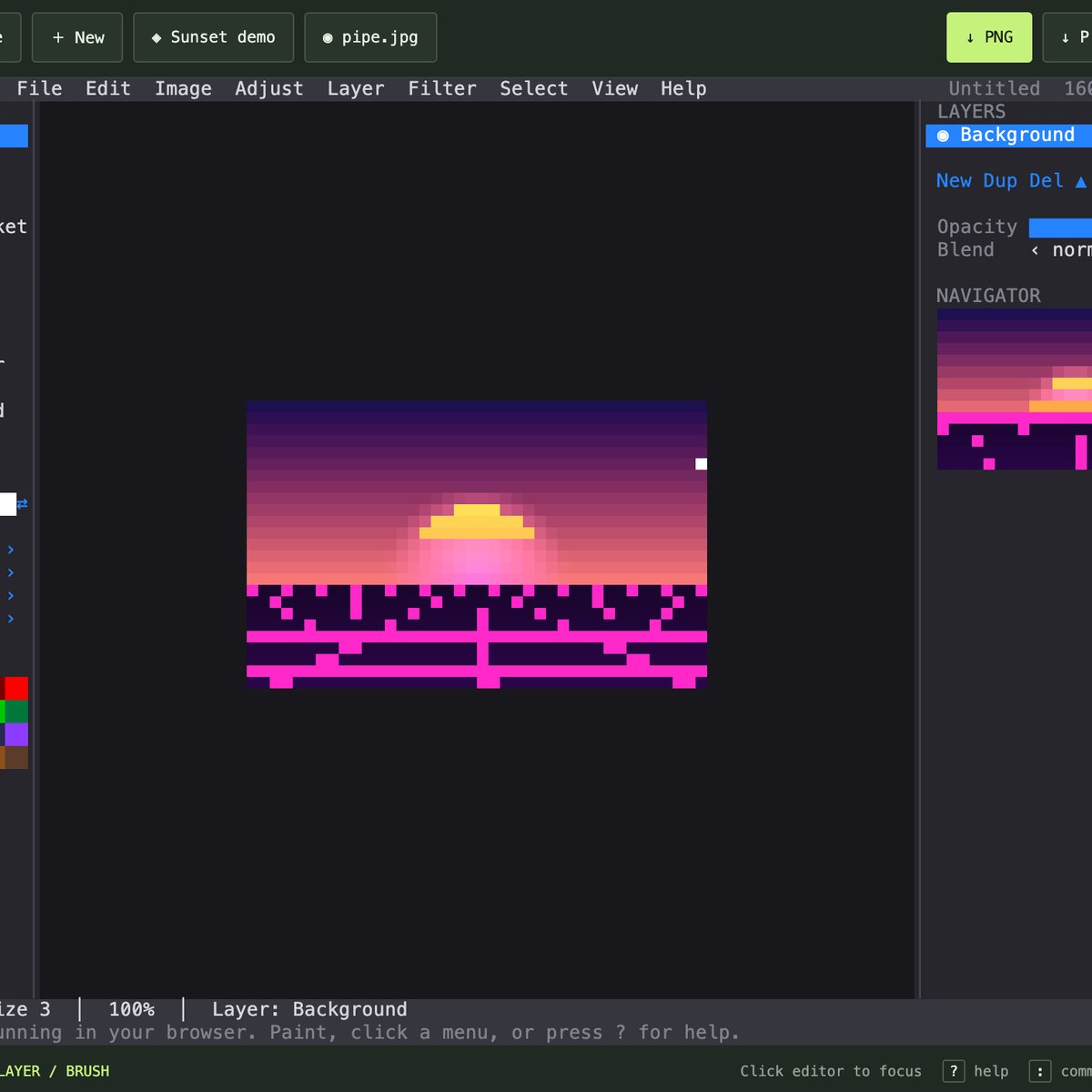Screen dimensions: 1092x1092
Task: Click the + New button
Action: (x=77, y=37)
